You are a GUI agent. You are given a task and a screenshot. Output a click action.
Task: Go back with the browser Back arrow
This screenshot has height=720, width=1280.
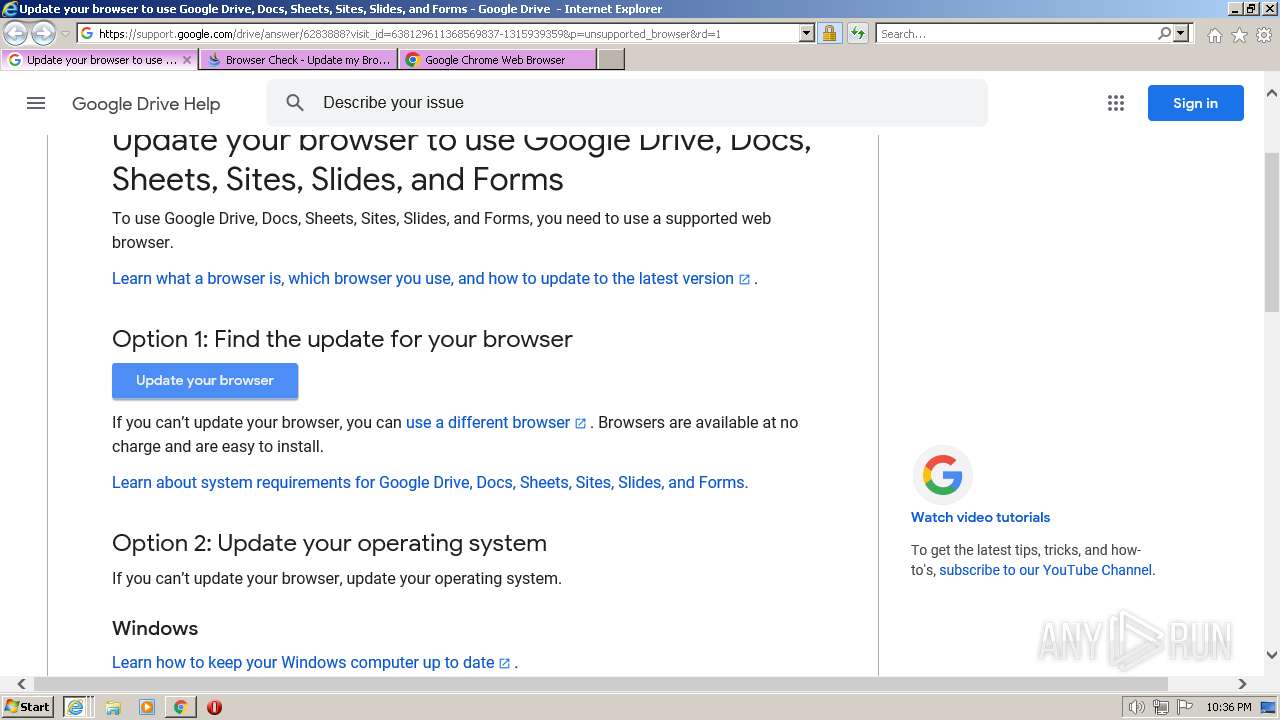click(16, 34)
